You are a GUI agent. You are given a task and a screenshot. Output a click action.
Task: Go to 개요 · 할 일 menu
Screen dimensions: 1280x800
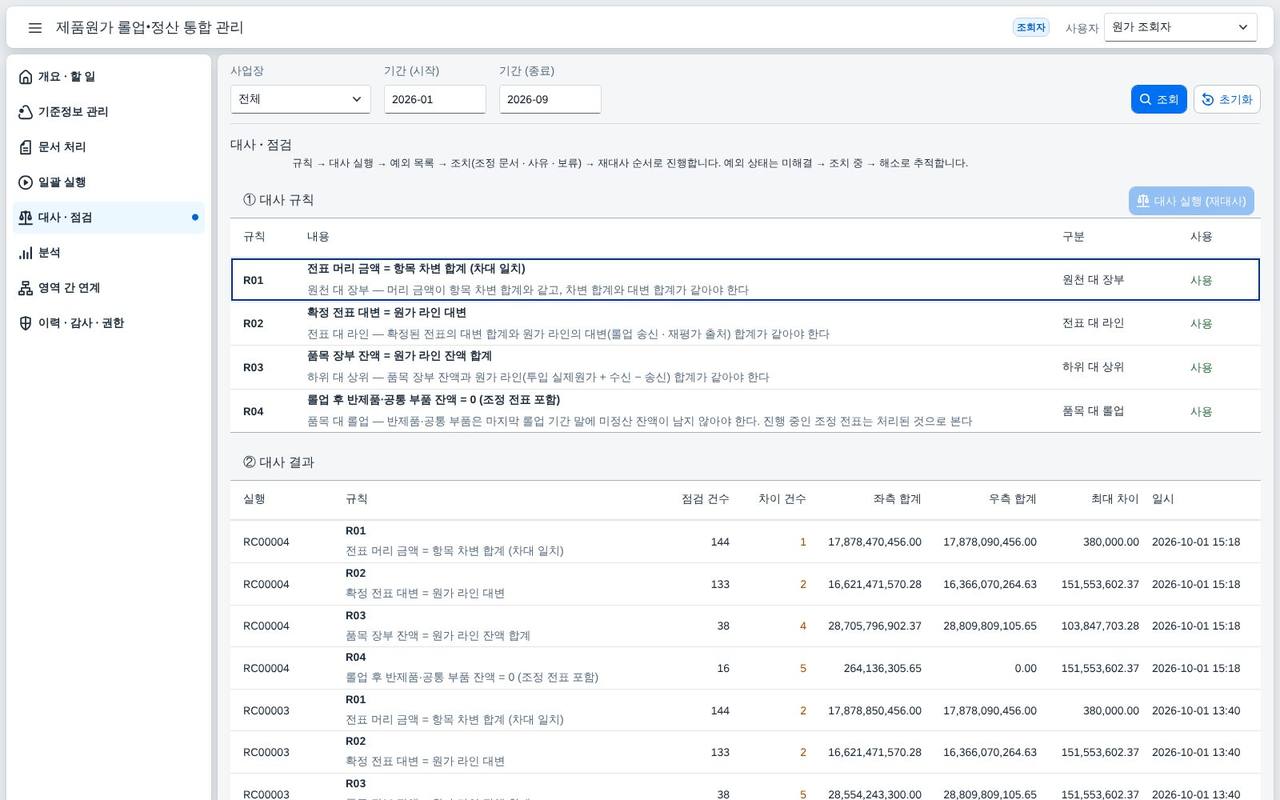point(109,77)
